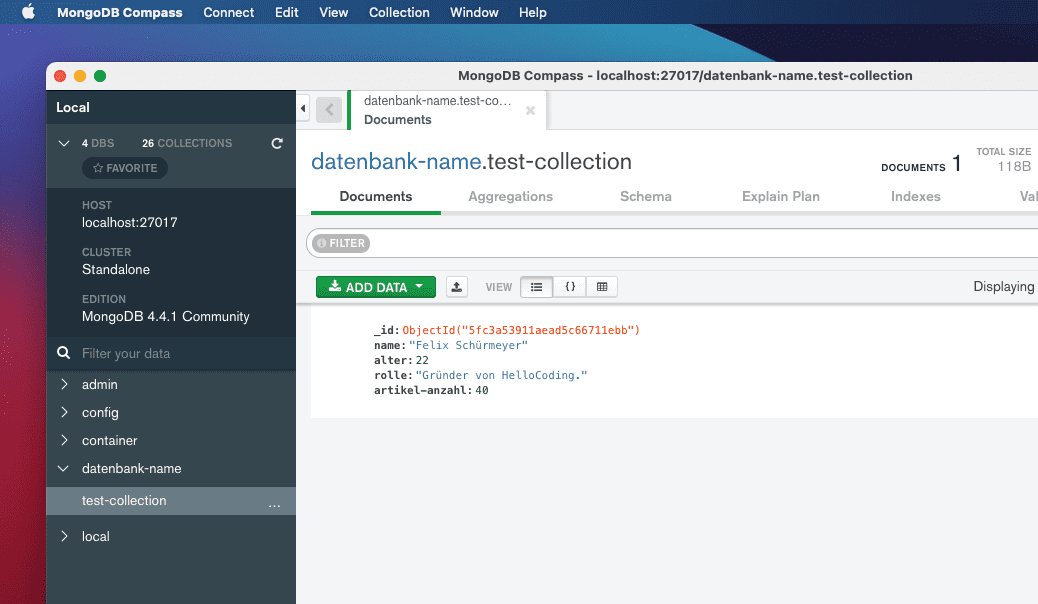This screenshot has height=604, width=1038.
Task: Collapse the sidebar with the small arrow
Action: (x=303, y=108)
